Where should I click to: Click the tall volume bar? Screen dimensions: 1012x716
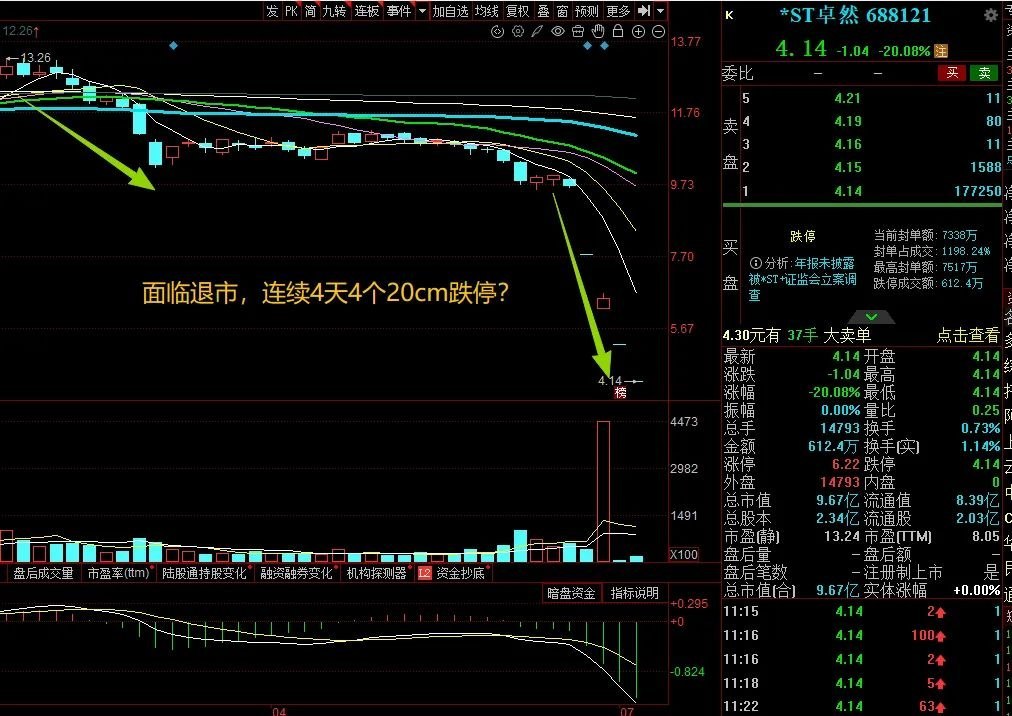coord(603,491)
